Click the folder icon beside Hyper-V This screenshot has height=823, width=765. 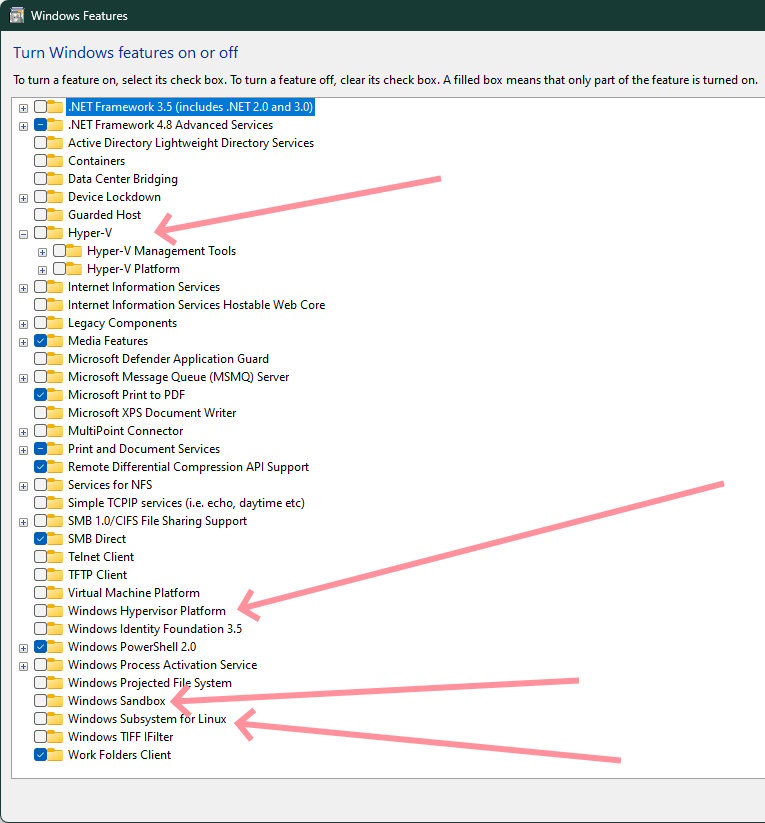[x=56, y=233]
